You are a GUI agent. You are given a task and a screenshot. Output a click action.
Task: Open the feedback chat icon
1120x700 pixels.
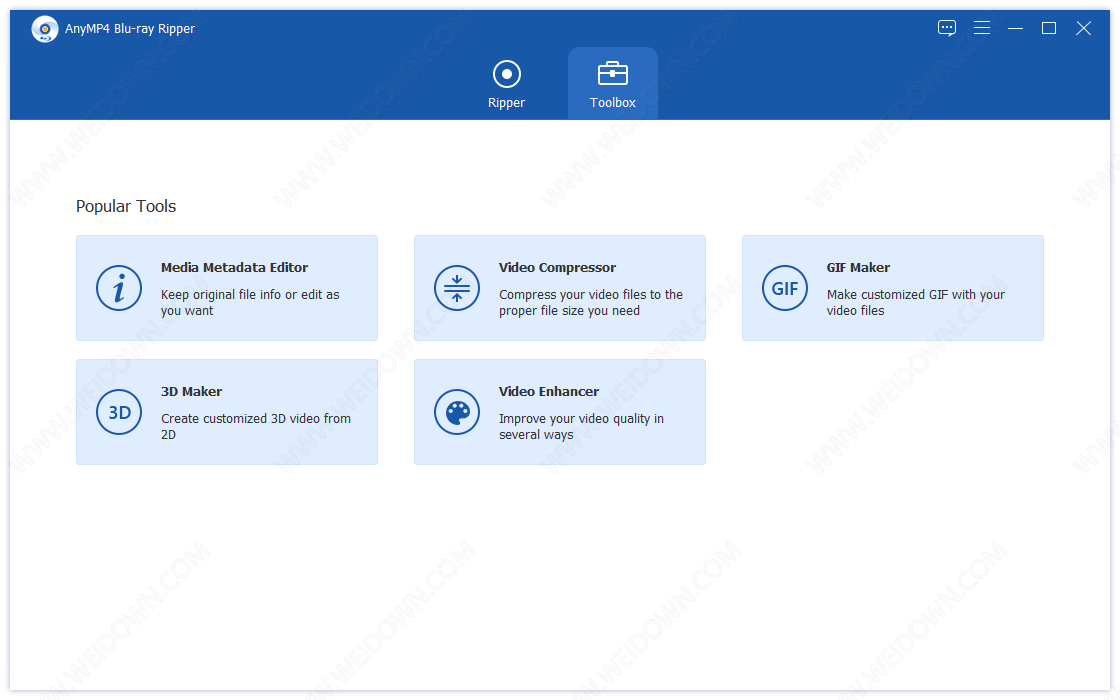(946, 28)
